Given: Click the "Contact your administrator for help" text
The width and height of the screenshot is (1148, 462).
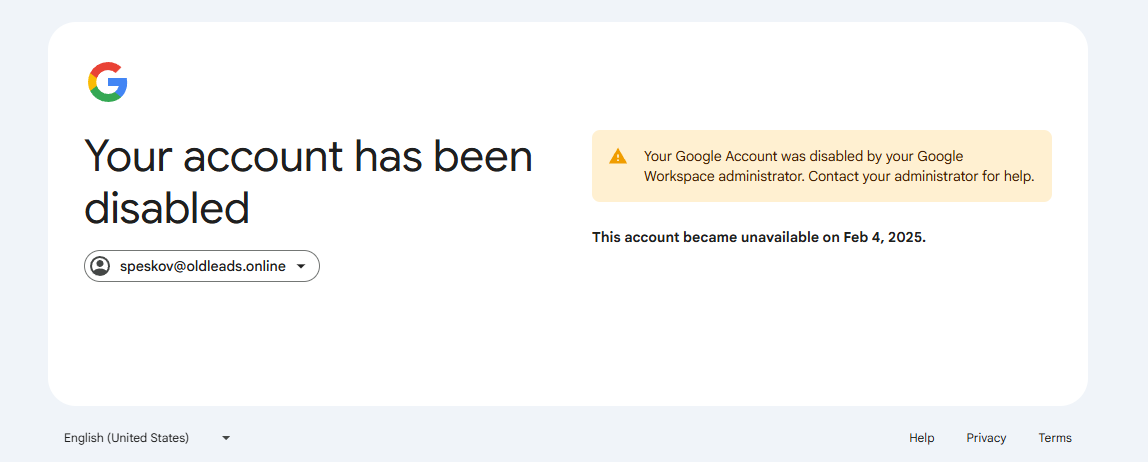Looking at the screenshot, I should click(x=921, y=177).
